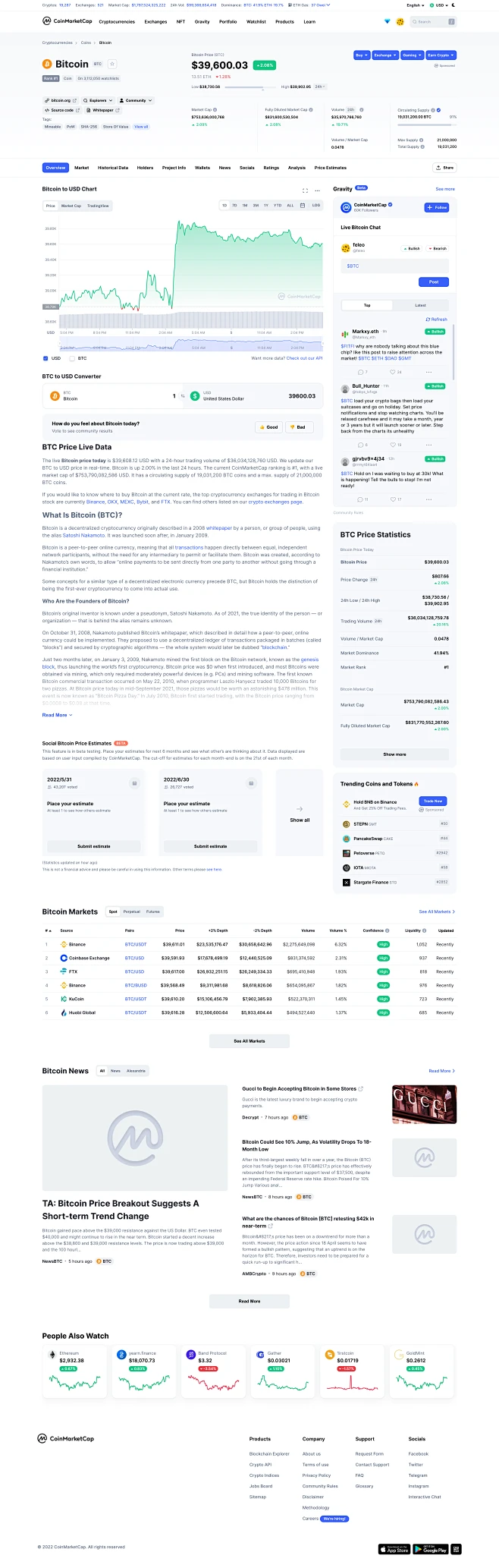499x1568 pixels.
Task: Click the swap arrows in BTC converter
Action: pyautogui.click(x=182, y=396)
